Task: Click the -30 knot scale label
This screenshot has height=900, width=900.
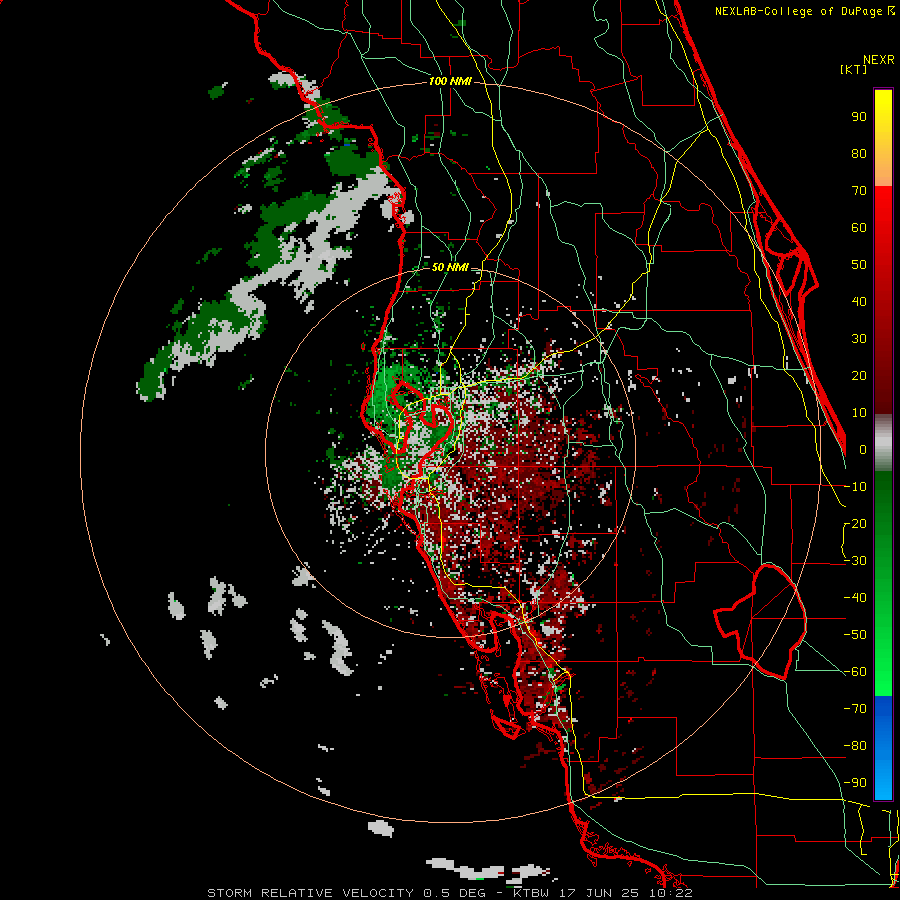Action: 855,561
